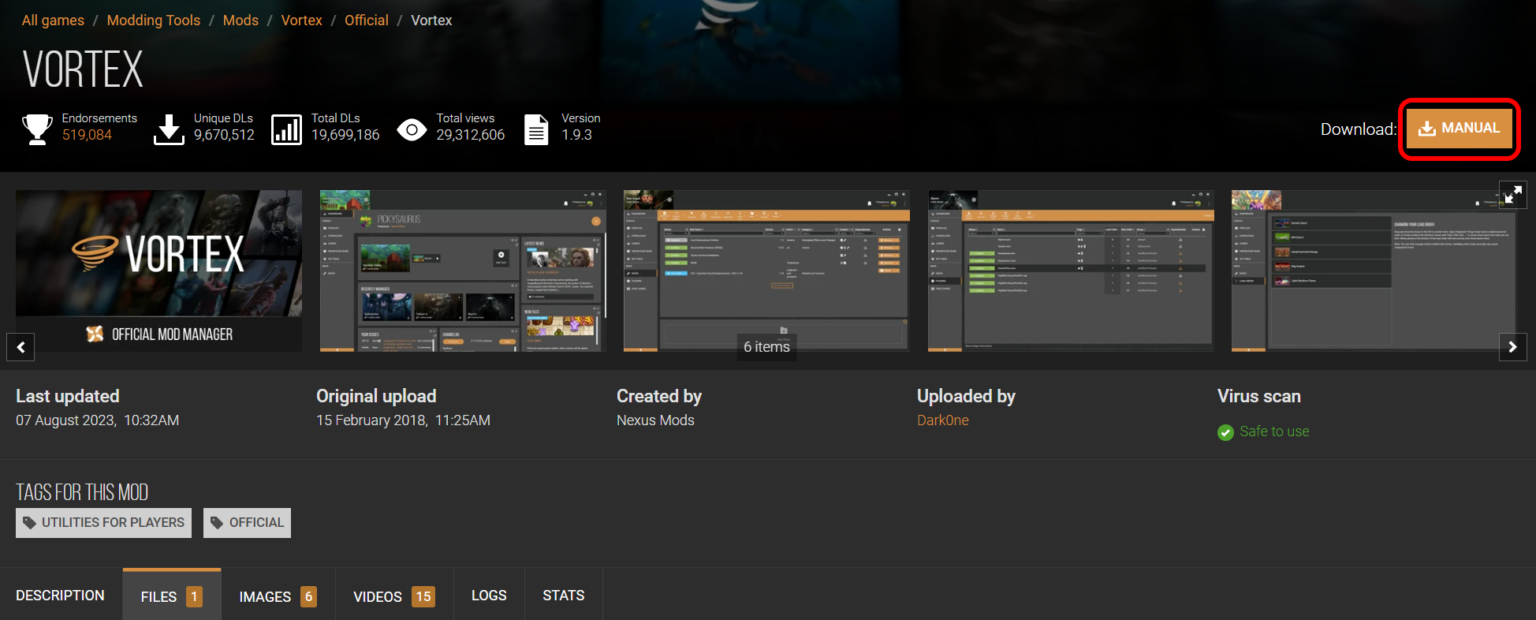
Task: Select the Official tag
Action: [247, 522]
